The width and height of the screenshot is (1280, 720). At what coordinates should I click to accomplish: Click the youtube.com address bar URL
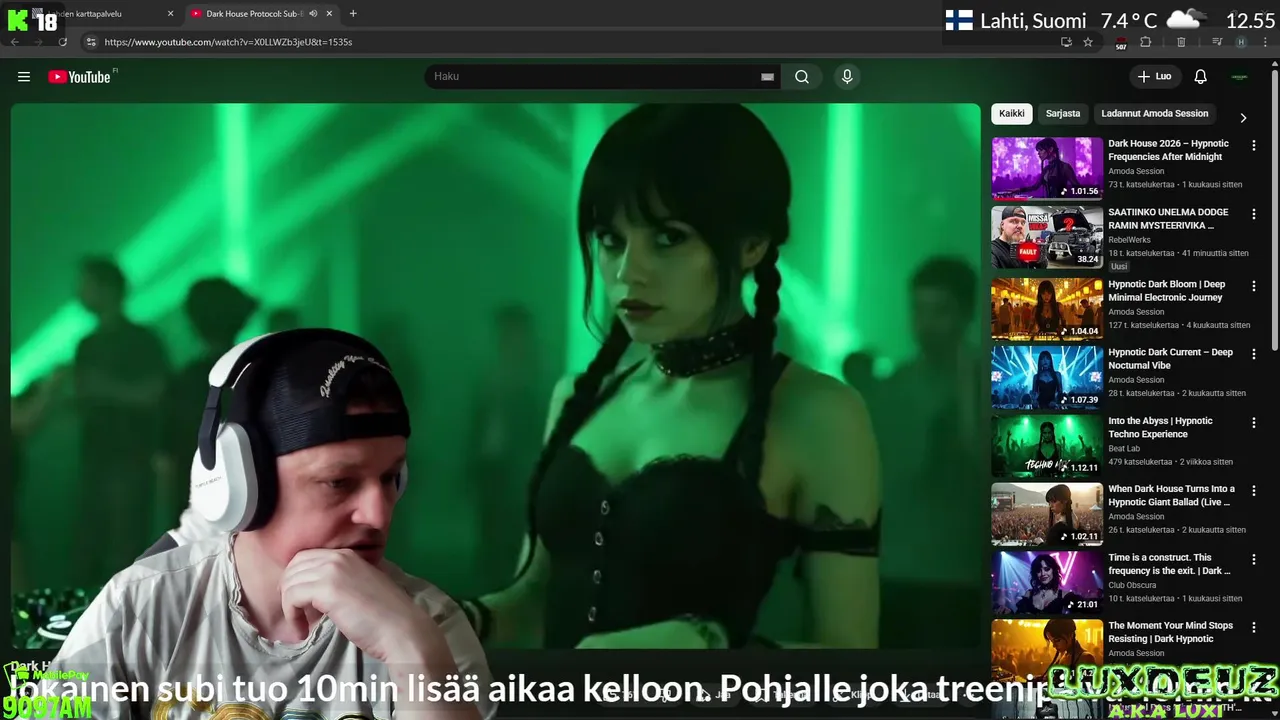(228, 42)
